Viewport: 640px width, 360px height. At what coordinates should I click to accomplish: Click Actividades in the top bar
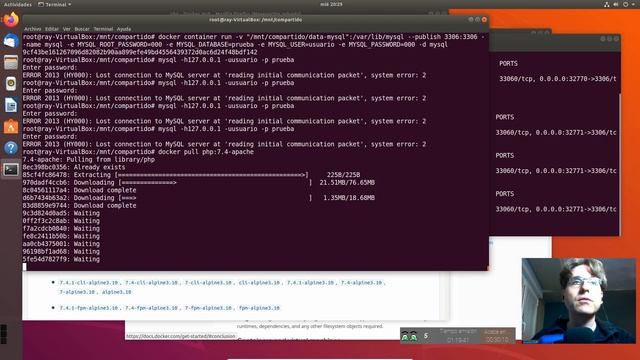click(18, 4)
